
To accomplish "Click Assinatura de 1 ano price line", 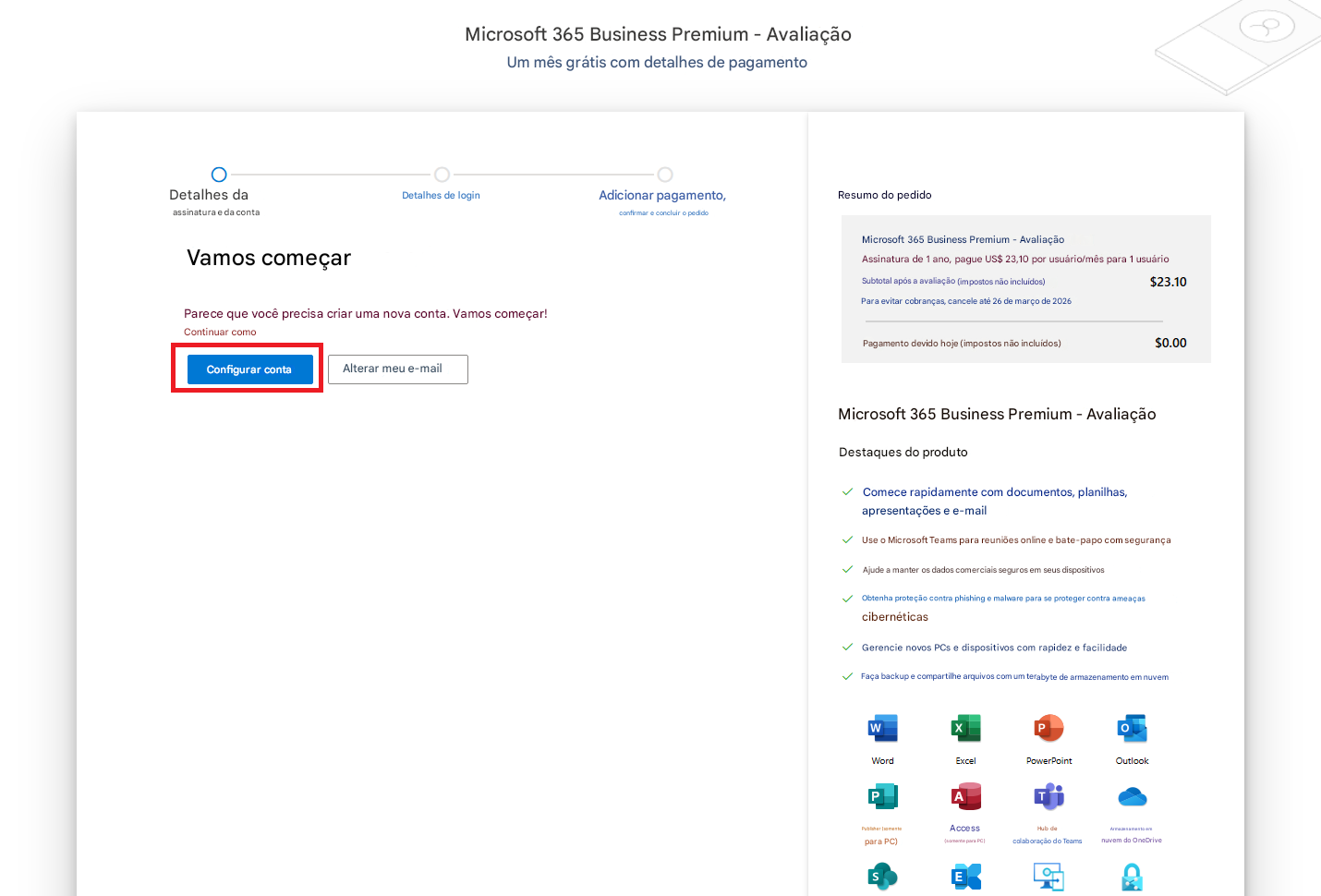I will 1015,260.
